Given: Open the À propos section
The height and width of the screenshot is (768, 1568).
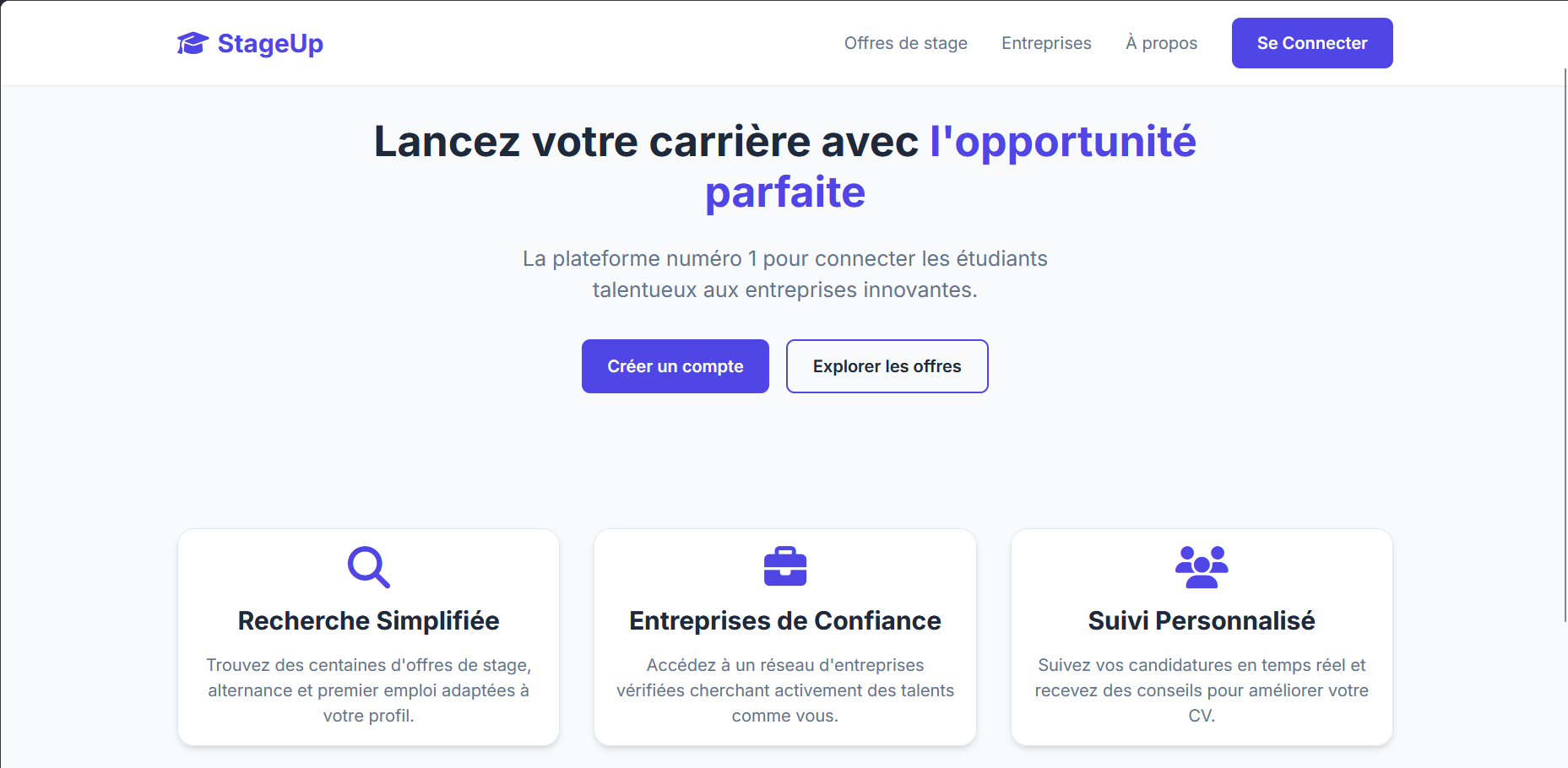Looking at the screenshot, I should coord(1161,43).
